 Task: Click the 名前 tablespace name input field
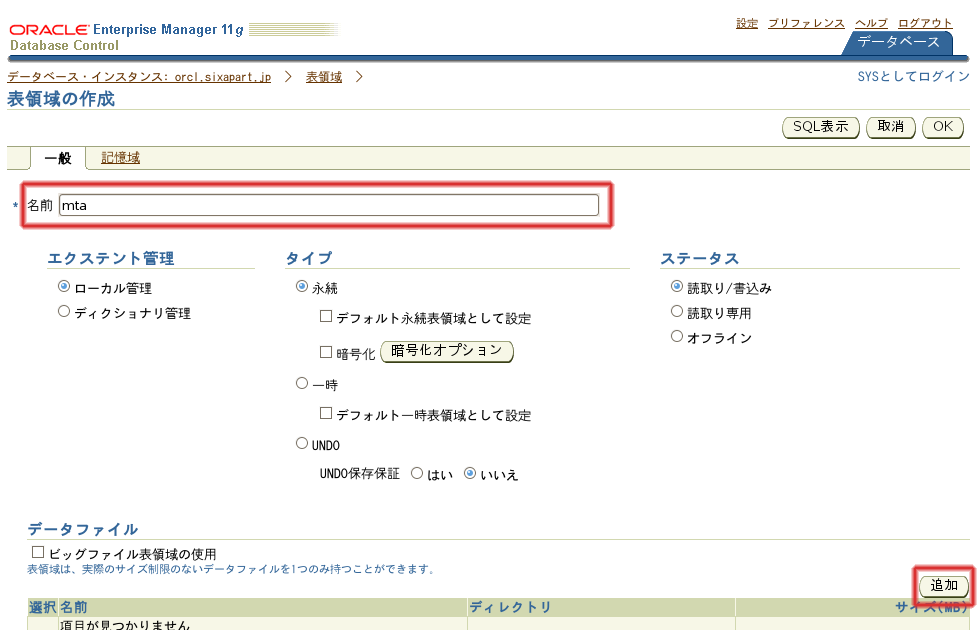[329, 205]
